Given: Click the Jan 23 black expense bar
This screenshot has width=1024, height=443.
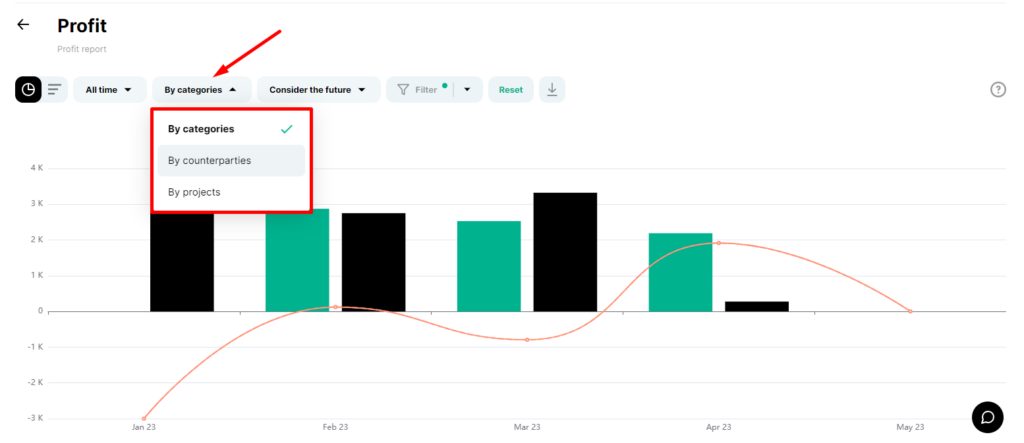Looking at the screenshot, I should point(182,261).
